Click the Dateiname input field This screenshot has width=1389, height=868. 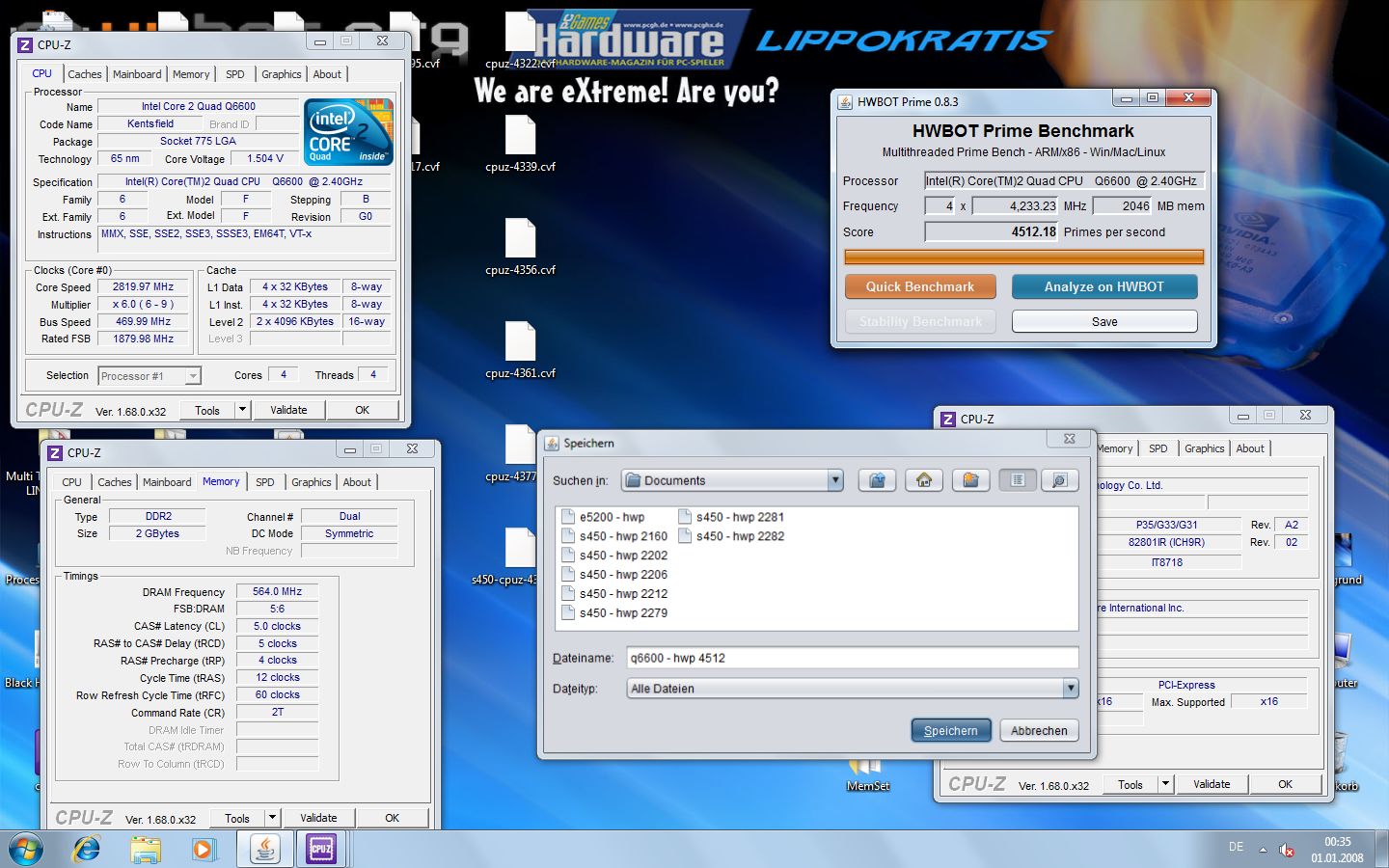852,658
